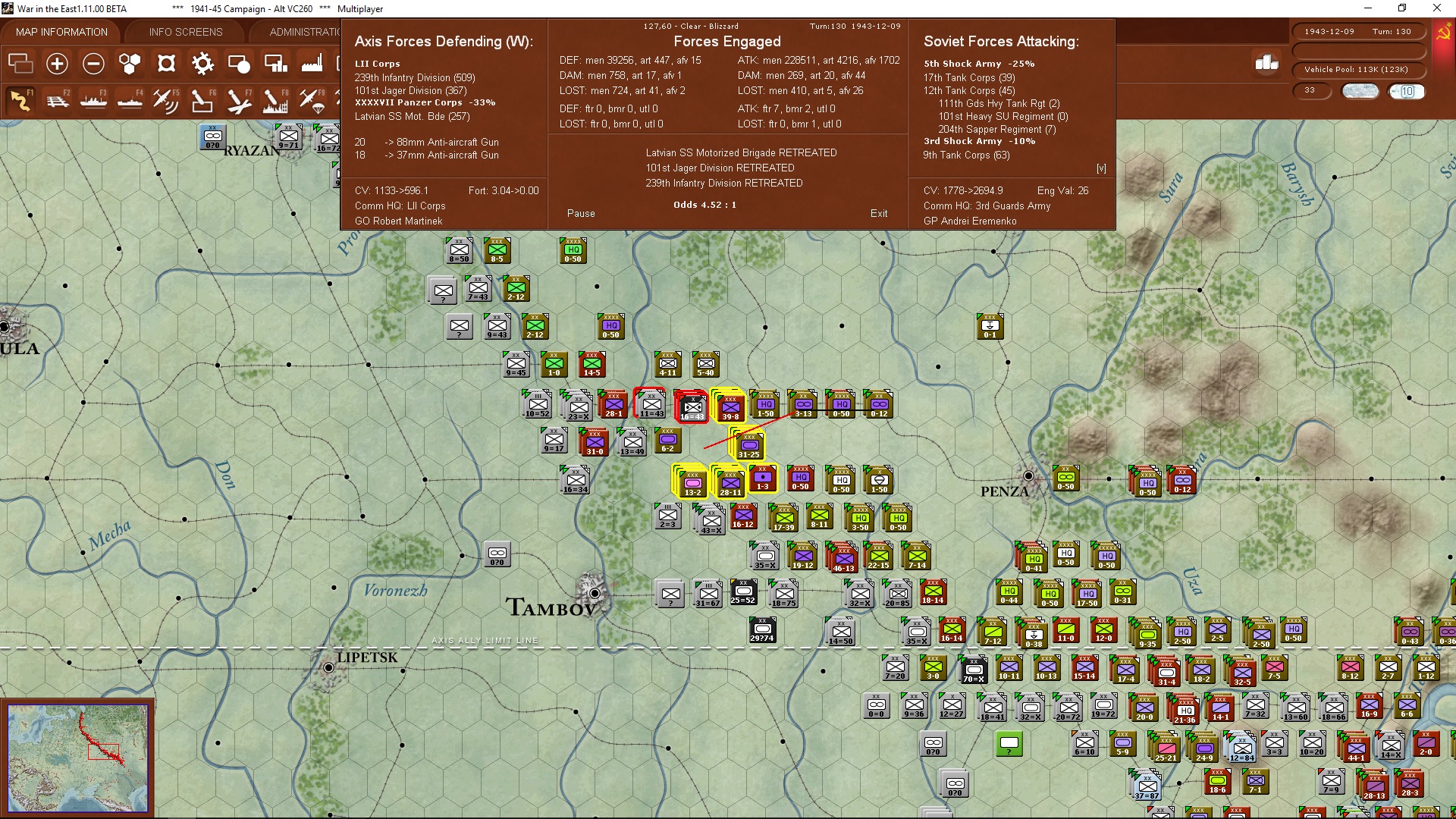Expand the 5th Shock Army entry
1456x819 pixels.
pyautogui.click(x=962, y=64)
